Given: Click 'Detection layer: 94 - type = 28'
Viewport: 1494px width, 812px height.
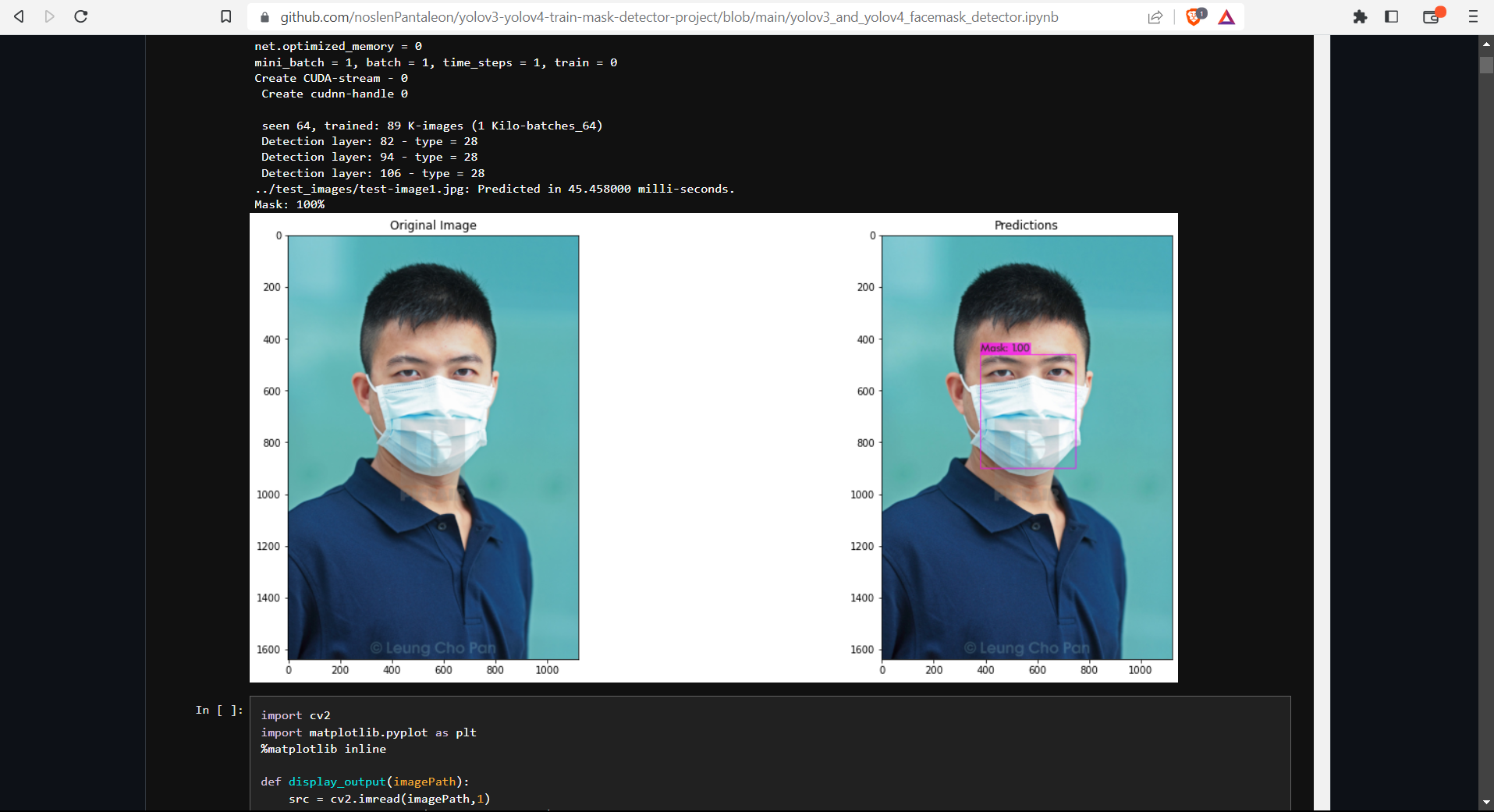Looking at the screenshot, I should (x=369, y=157).
